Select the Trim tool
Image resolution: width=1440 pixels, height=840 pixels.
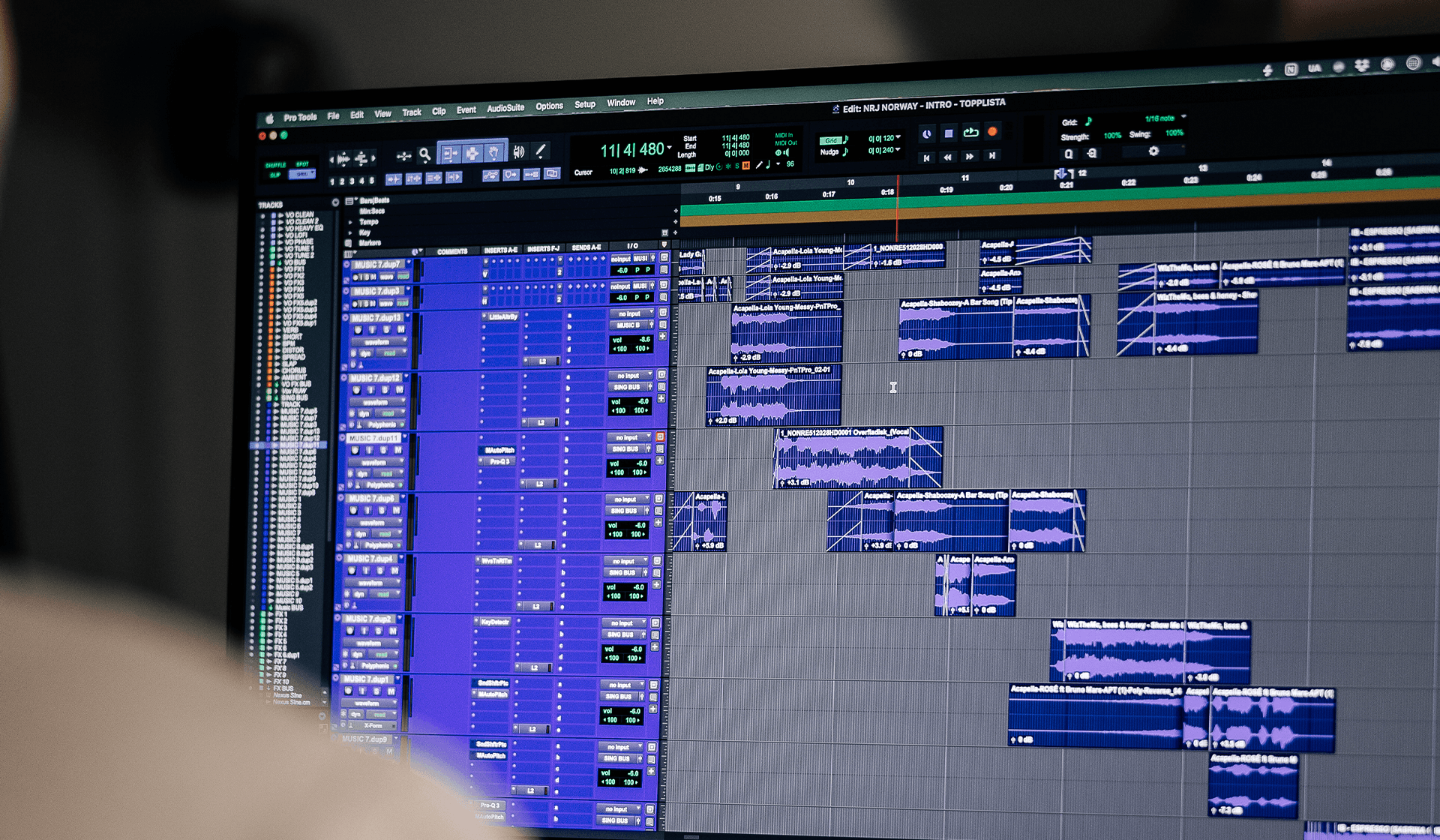pos(450,154)
